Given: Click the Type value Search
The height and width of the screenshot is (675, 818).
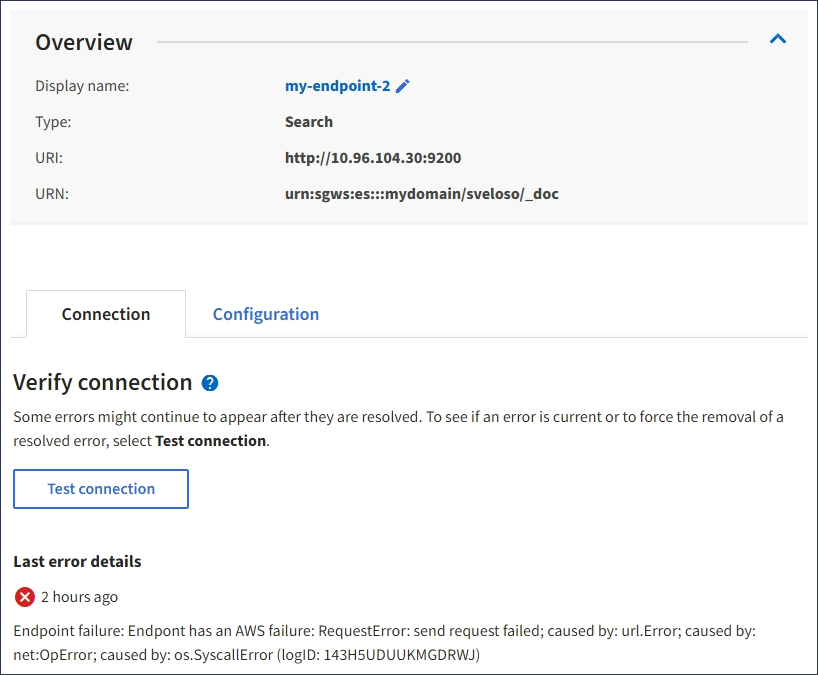Looking at the screenshot, I should coord(308,122).
